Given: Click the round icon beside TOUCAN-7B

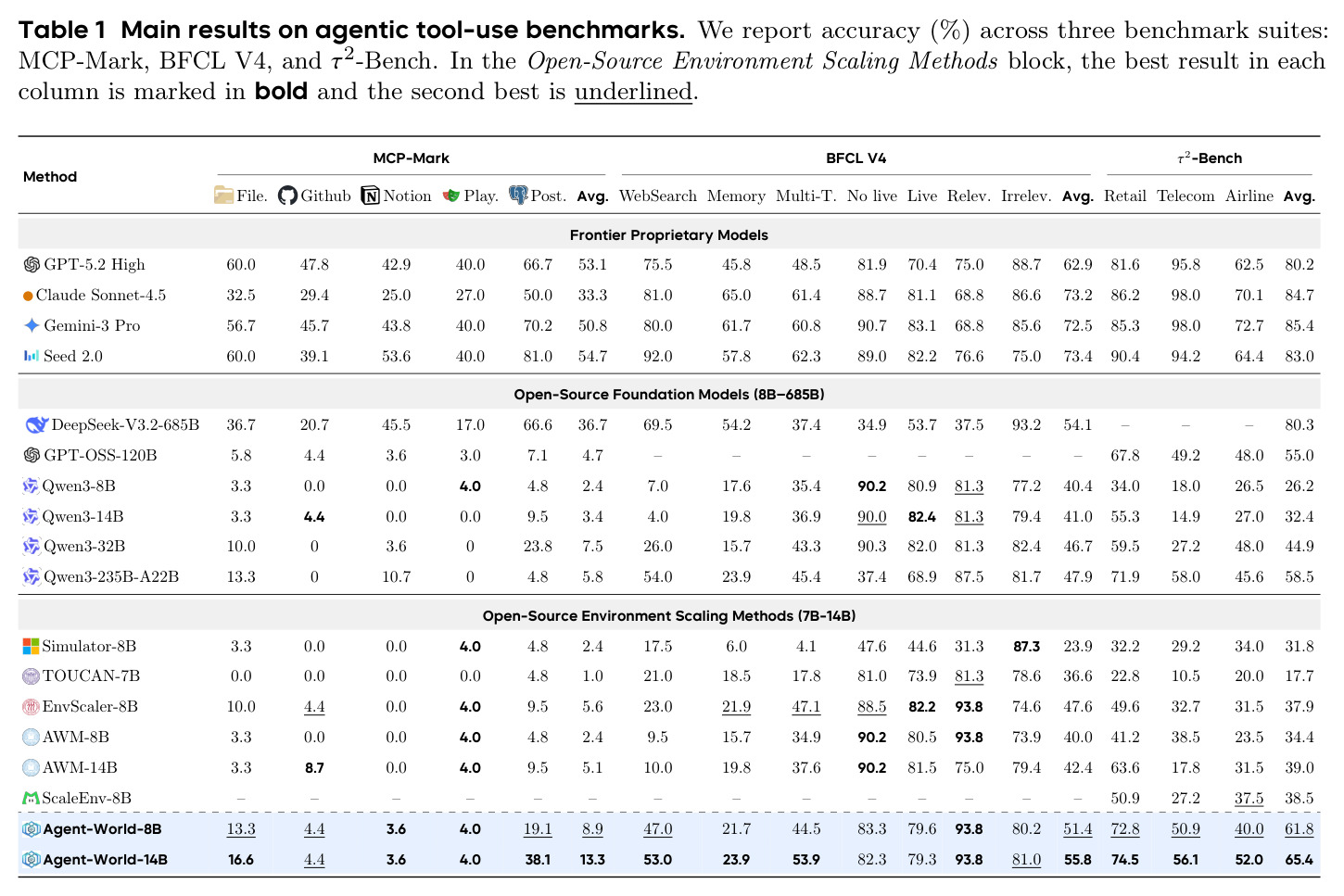Looking at the screenshot, I should pyautogui.click(x=31, y=676).
